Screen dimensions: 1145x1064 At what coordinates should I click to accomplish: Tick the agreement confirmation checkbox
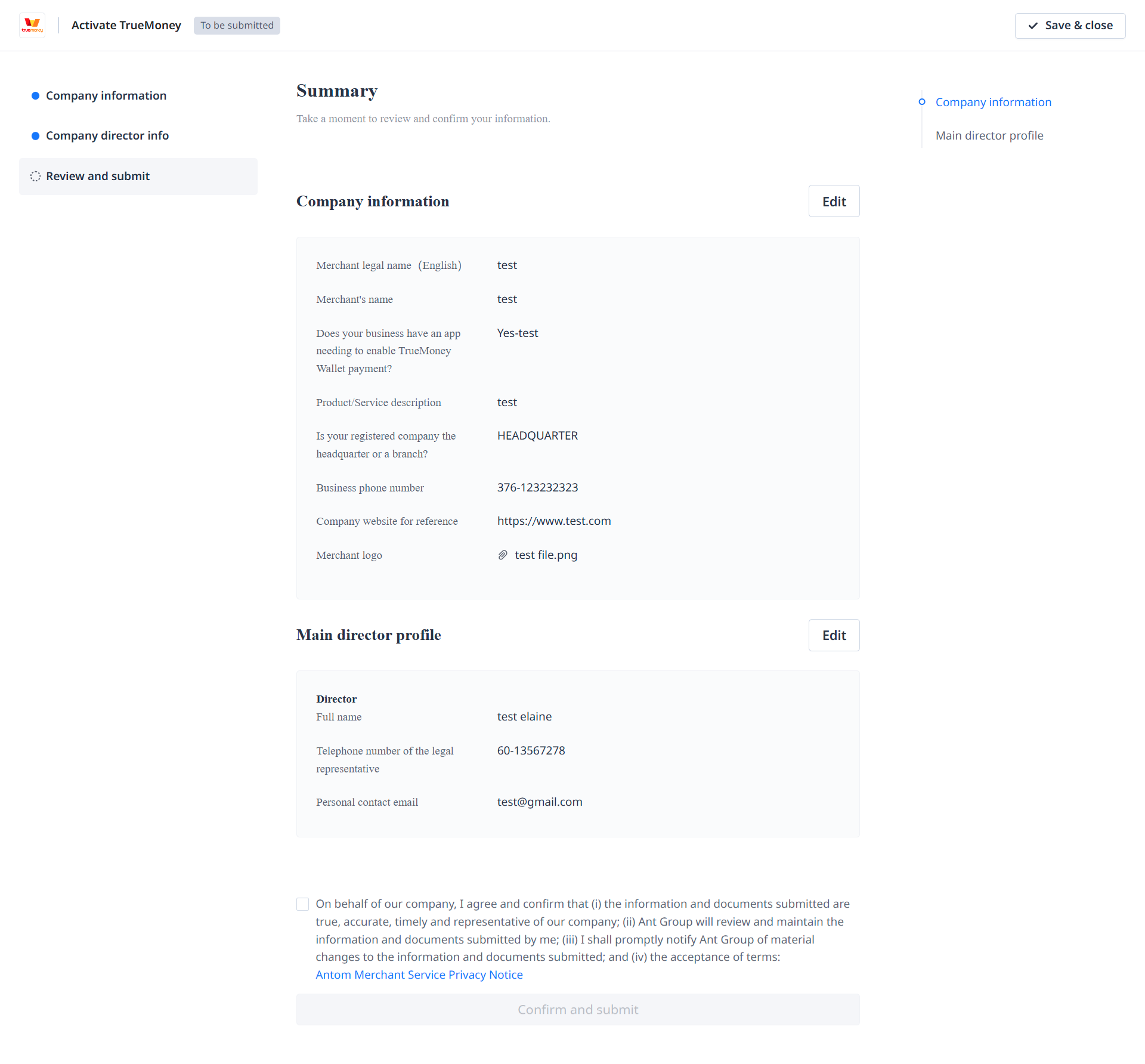click(x=303, y=904)
